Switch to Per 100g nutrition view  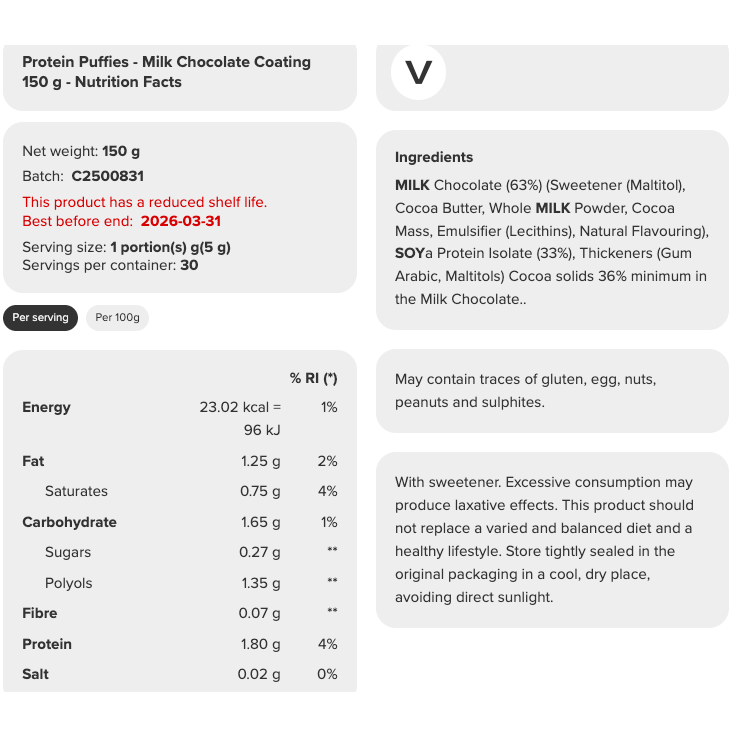pyautogui.click(x=117, y=318)
